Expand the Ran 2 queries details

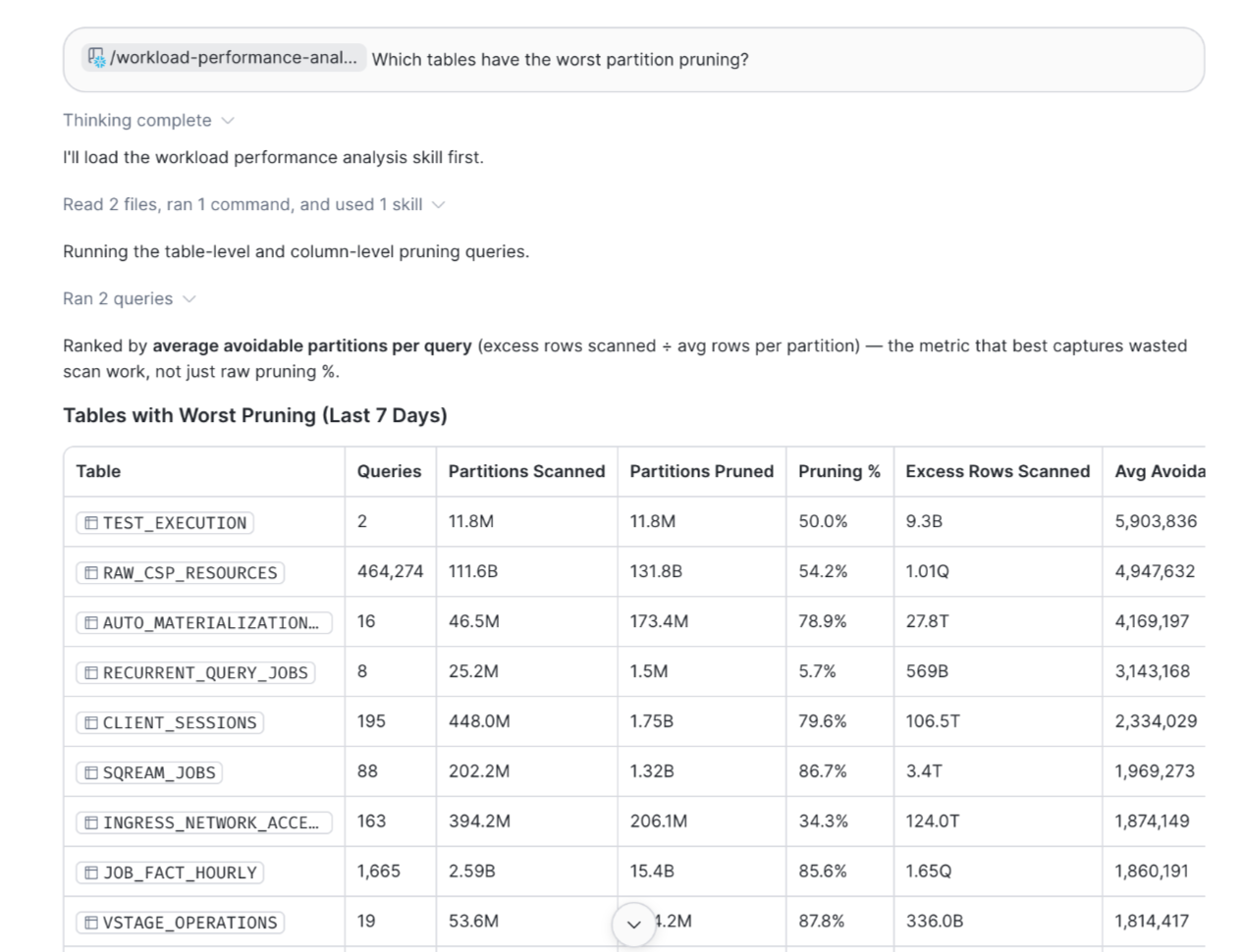click(x=129, y=299)
